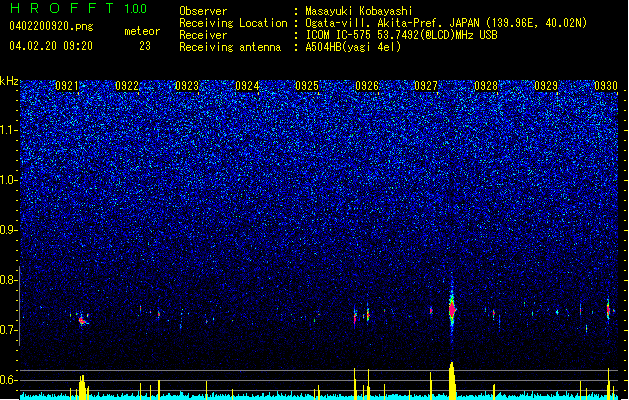Image resolution: width=629 pixels, height=400 pixels.
Task: Click the yellow power spike near 0921
Action: click(x=82, y=387)
